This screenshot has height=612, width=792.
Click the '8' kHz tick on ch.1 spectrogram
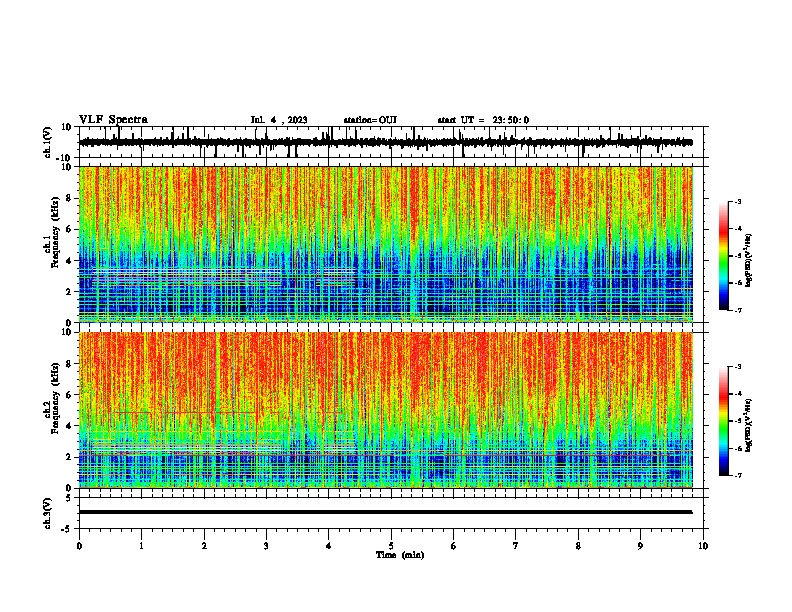coord(70,198)
